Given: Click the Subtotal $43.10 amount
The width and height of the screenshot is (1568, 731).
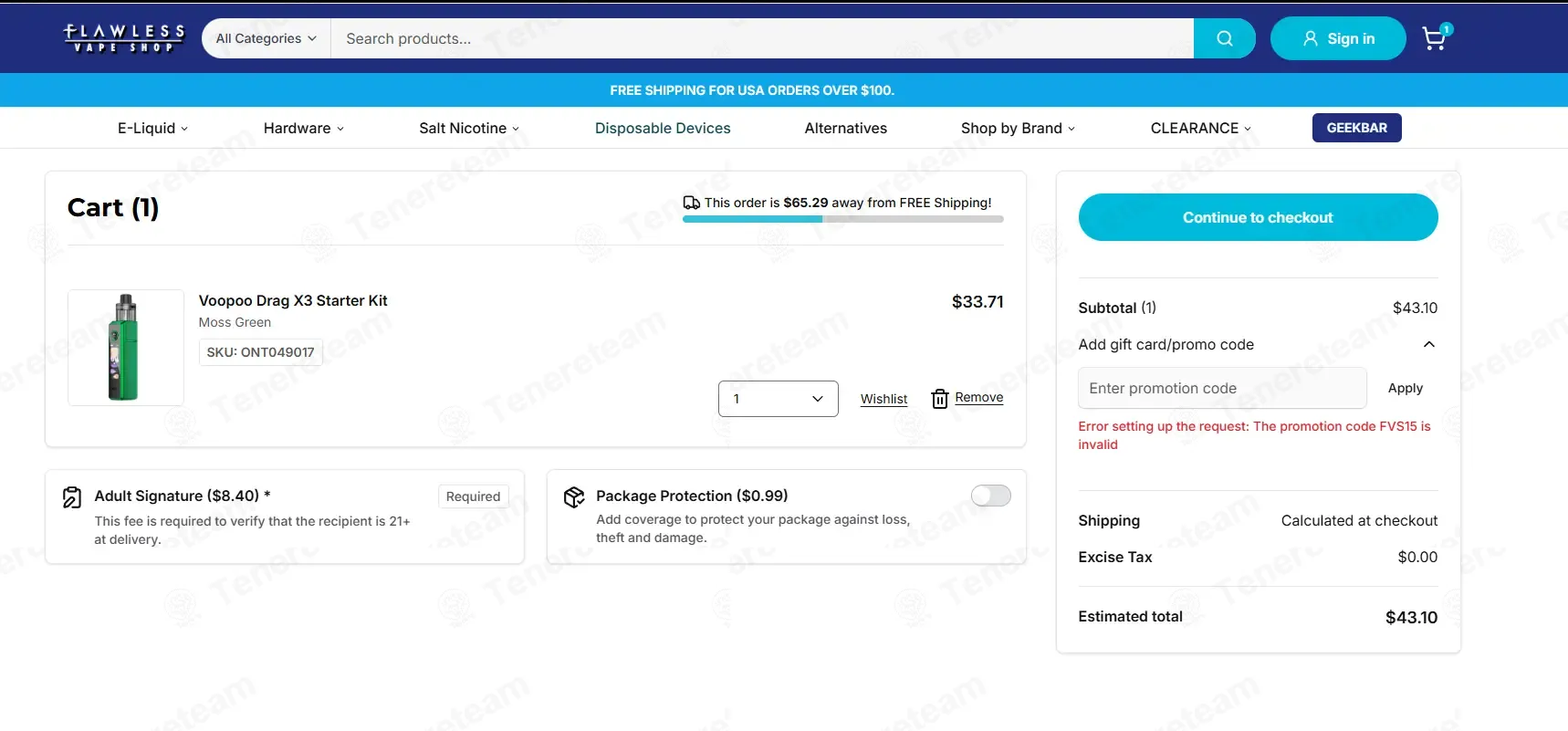Looking at the screenshot, I should [x=1415, y=308].
